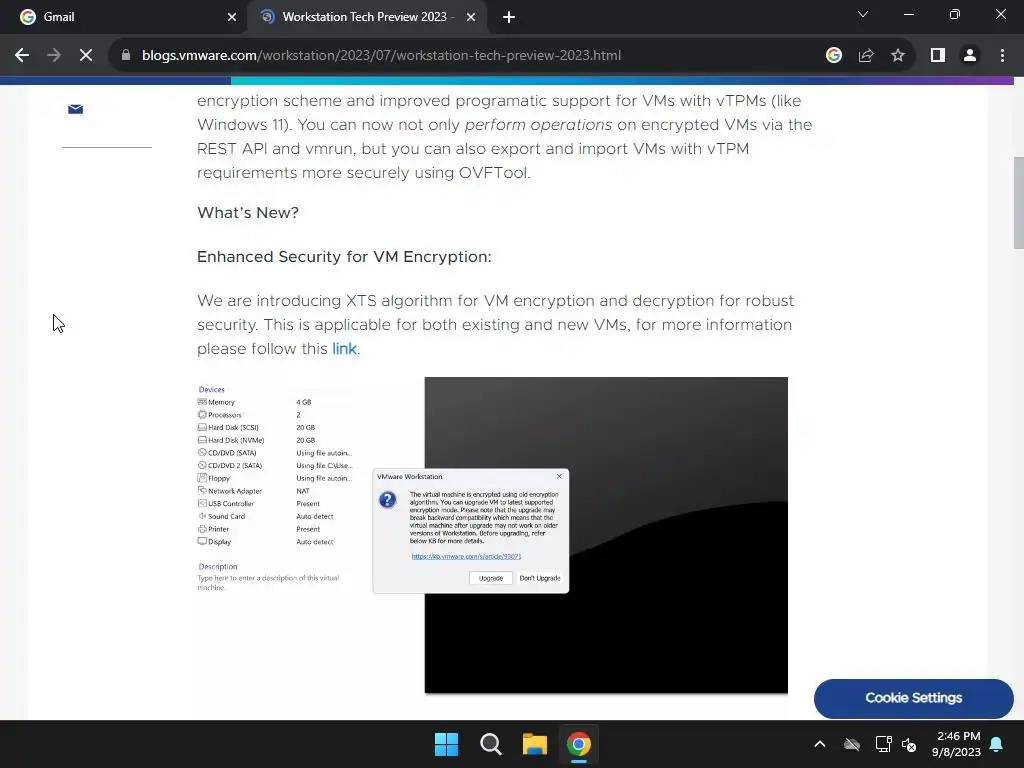Screen dimensions: 1024x768
Task: Bookmark this page with star icon
Action: coord(898,56)
